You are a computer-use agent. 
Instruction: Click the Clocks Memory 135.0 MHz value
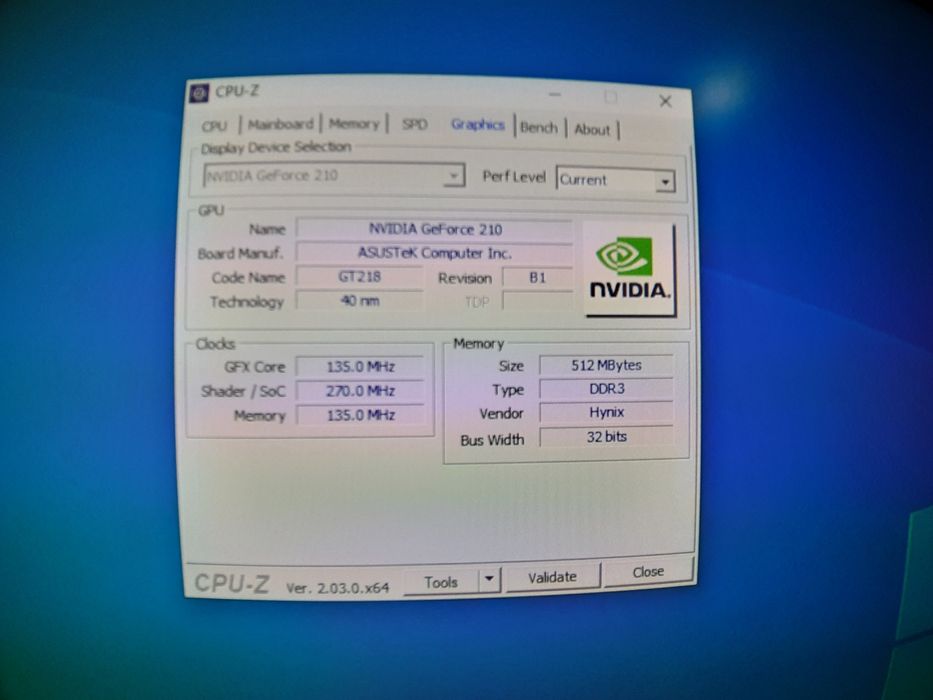(x=360, y=415)
